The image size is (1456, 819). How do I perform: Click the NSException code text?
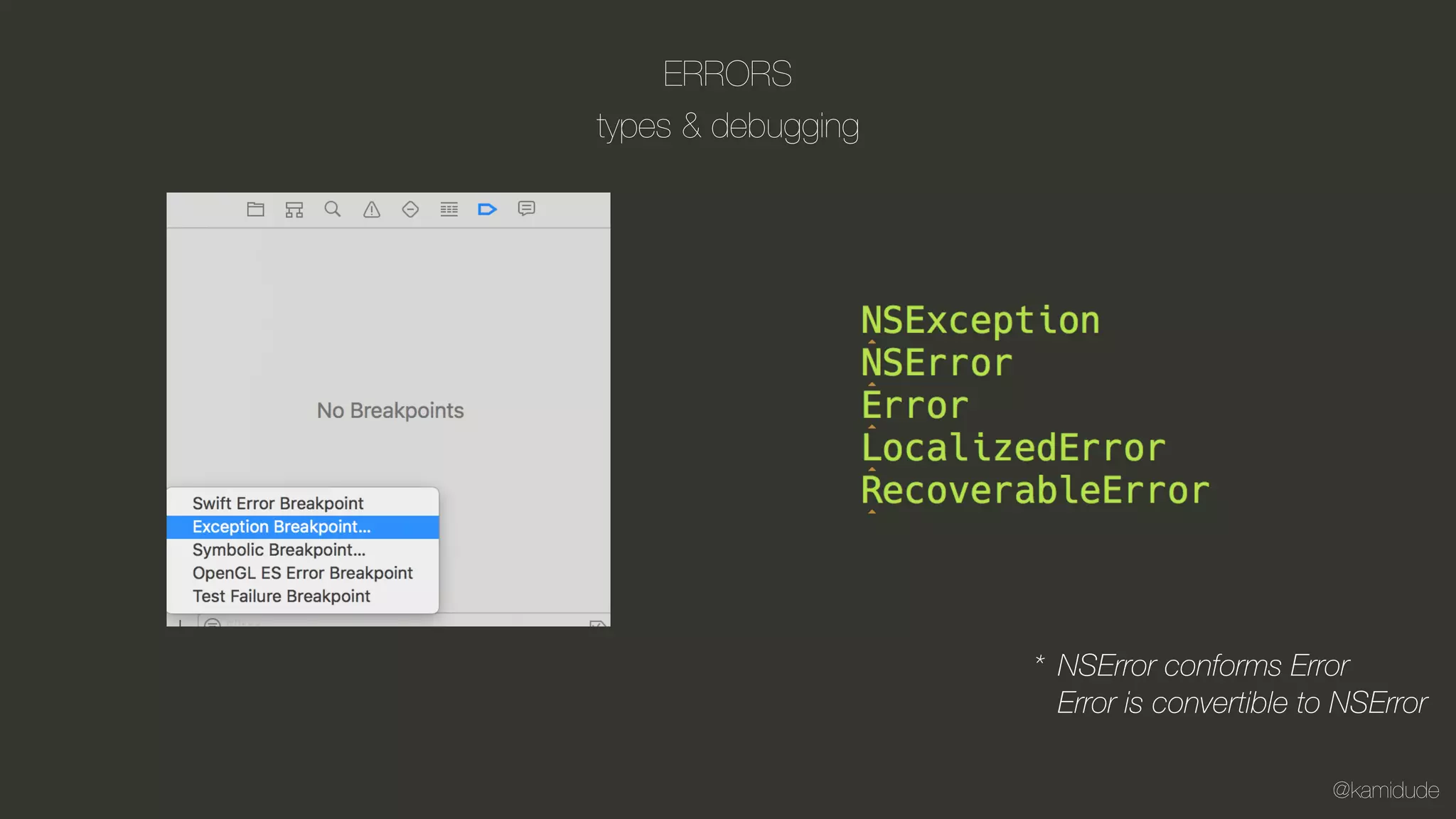pos(980,320)
